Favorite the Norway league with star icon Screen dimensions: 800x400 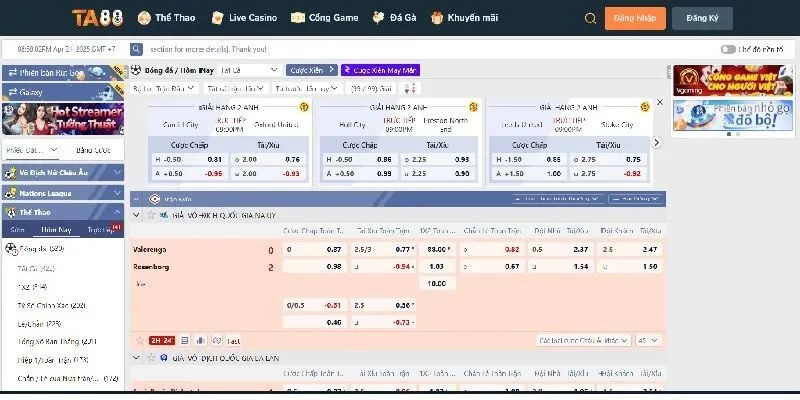point(150,215)
